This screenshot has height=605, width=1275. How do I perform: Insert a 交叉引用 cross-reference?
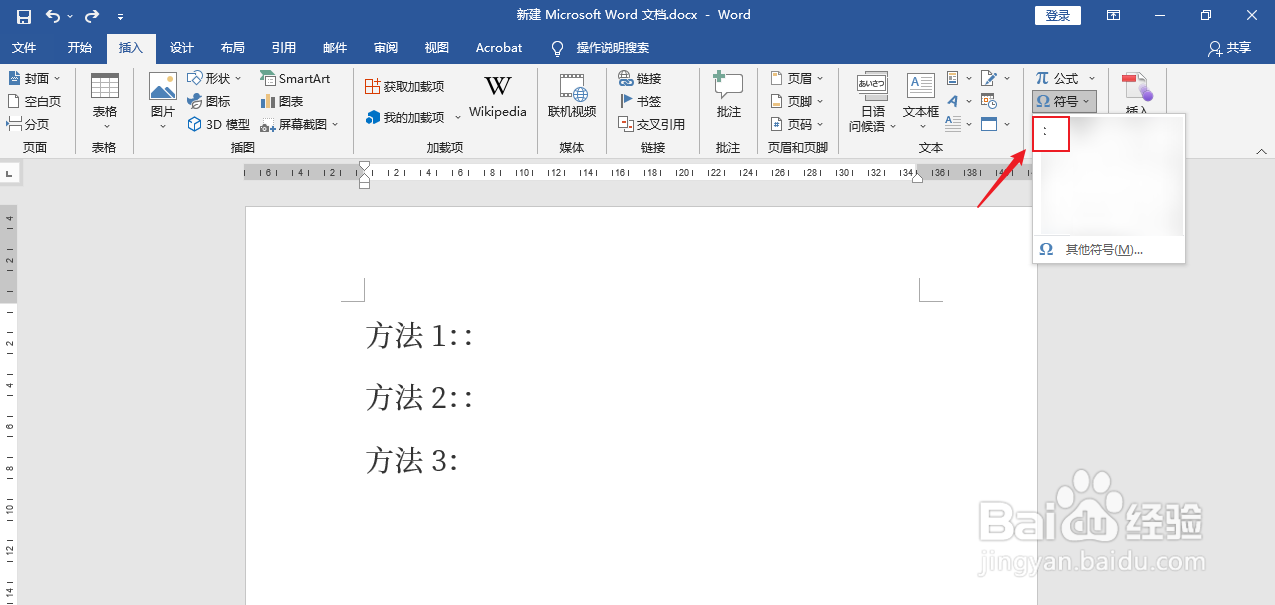[650, 124]
